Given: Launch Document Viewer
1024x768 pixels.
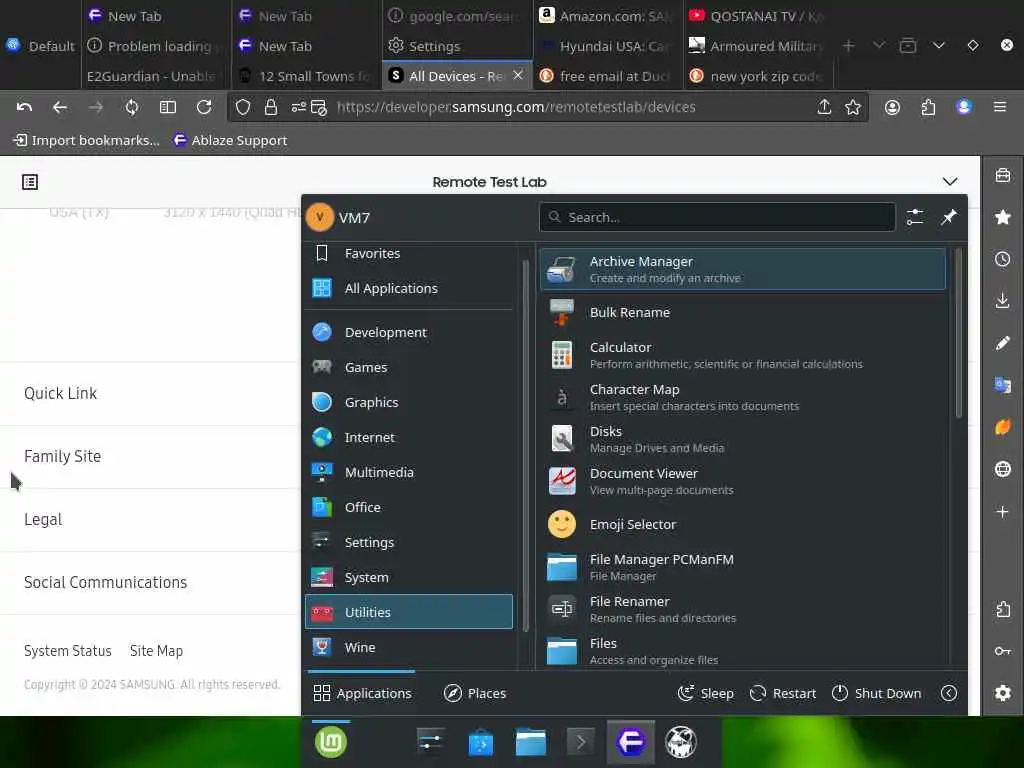Looking at the screenshot, I should pos(743,481).
